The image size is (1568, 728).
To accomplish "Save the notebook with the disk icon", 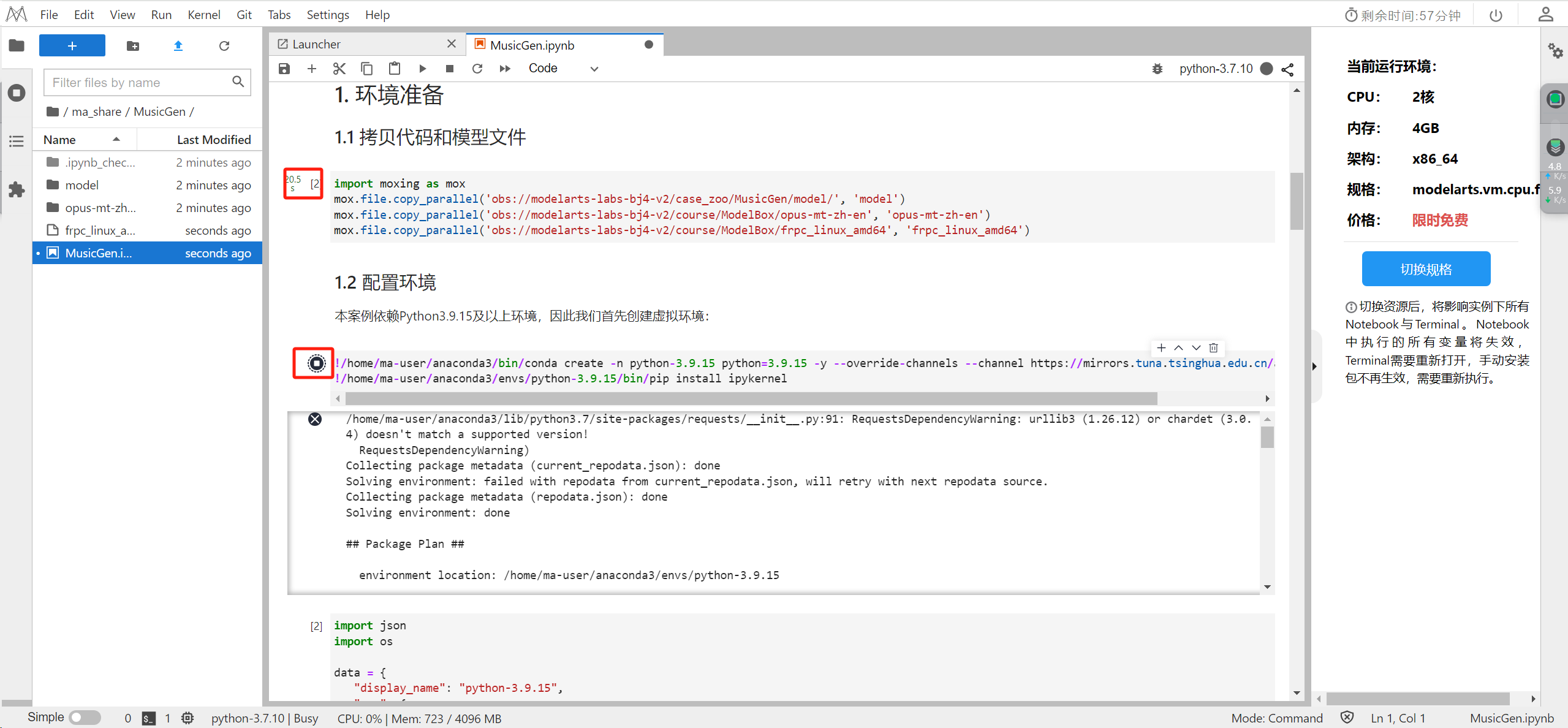I will pos(284,69).
